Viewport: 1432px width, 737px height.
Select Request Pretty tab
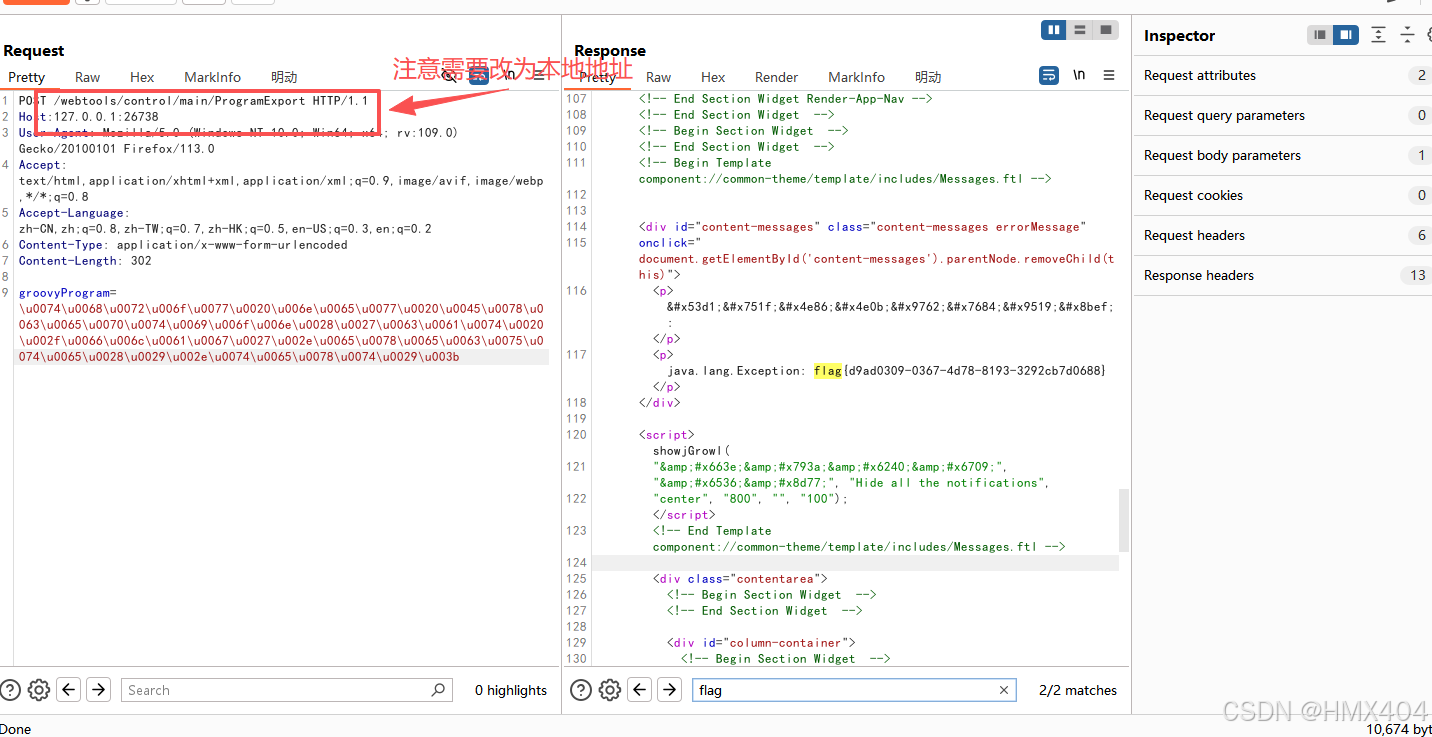pyautogui.click(x=27, y=77)
